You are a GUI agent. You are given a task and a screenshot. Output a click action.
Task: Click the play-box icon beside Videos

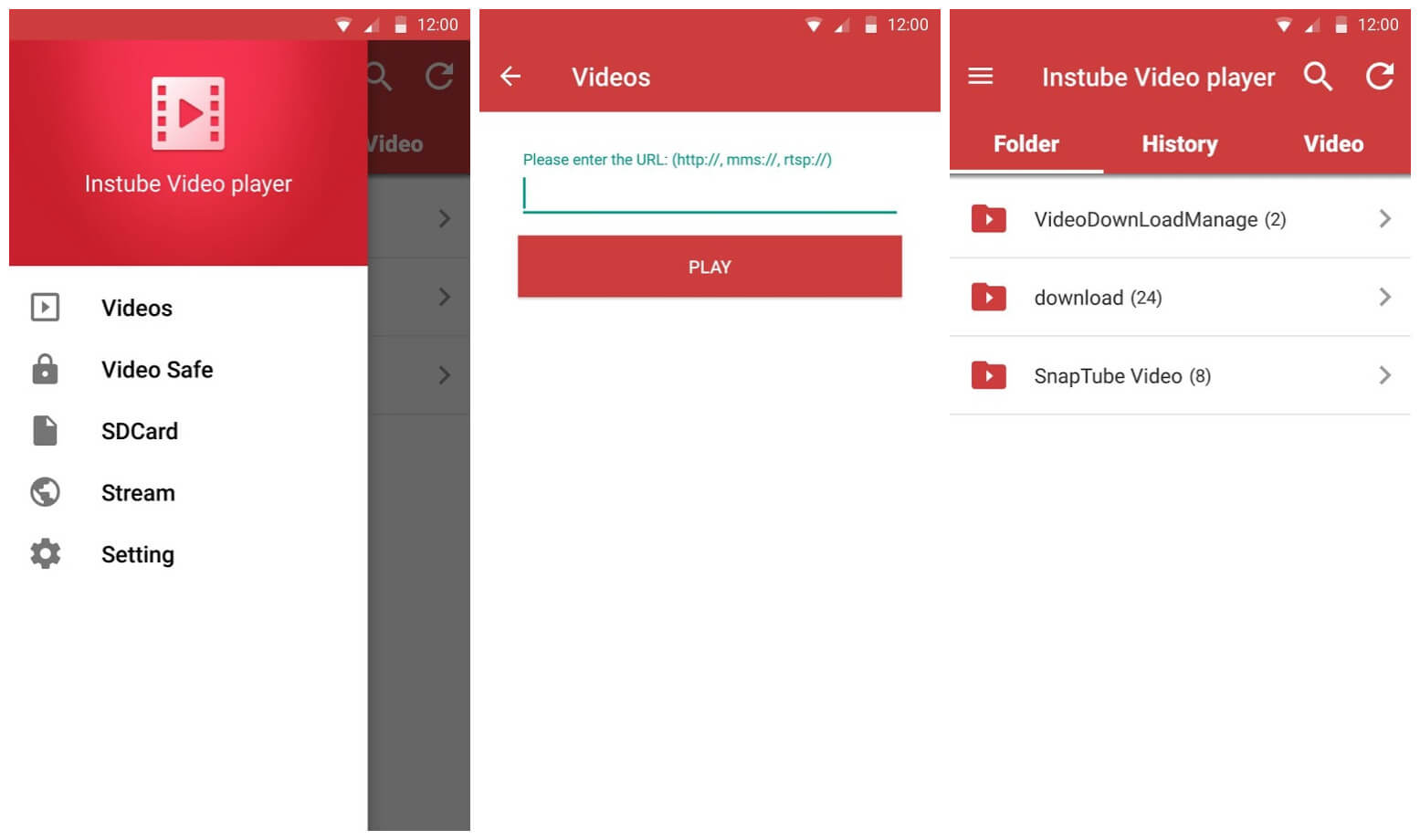coord(45,308)
